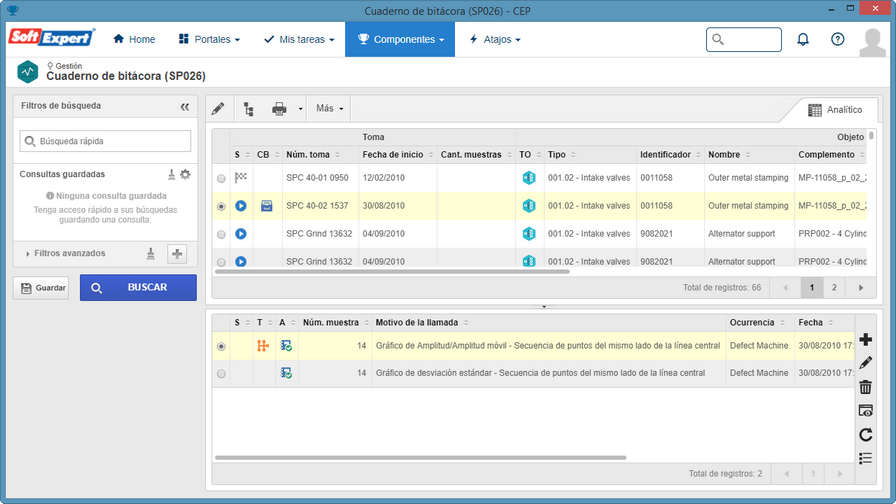Delete the occurrence with the trash icon

point(865,387)
